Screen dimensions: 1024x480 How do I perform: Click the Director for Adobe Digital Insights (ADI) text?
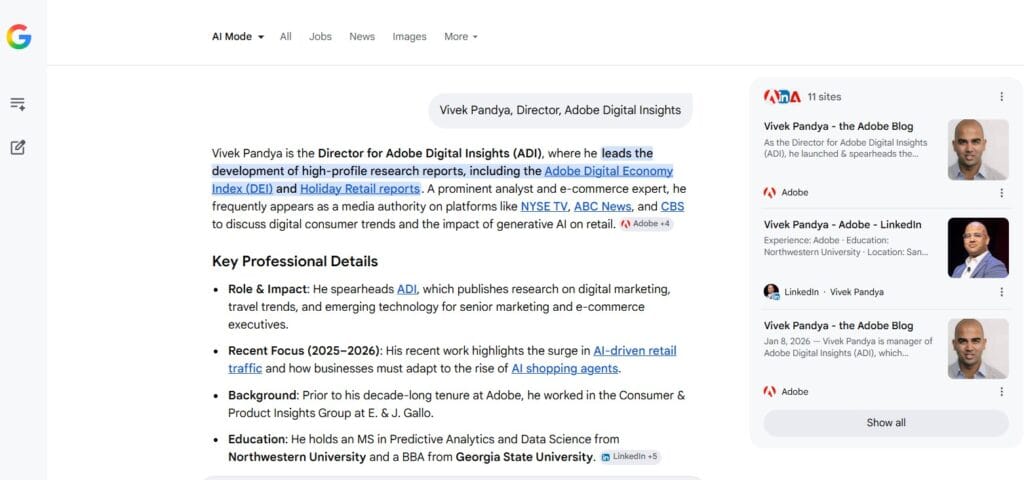pyautogui.click(x=430, y=153)
